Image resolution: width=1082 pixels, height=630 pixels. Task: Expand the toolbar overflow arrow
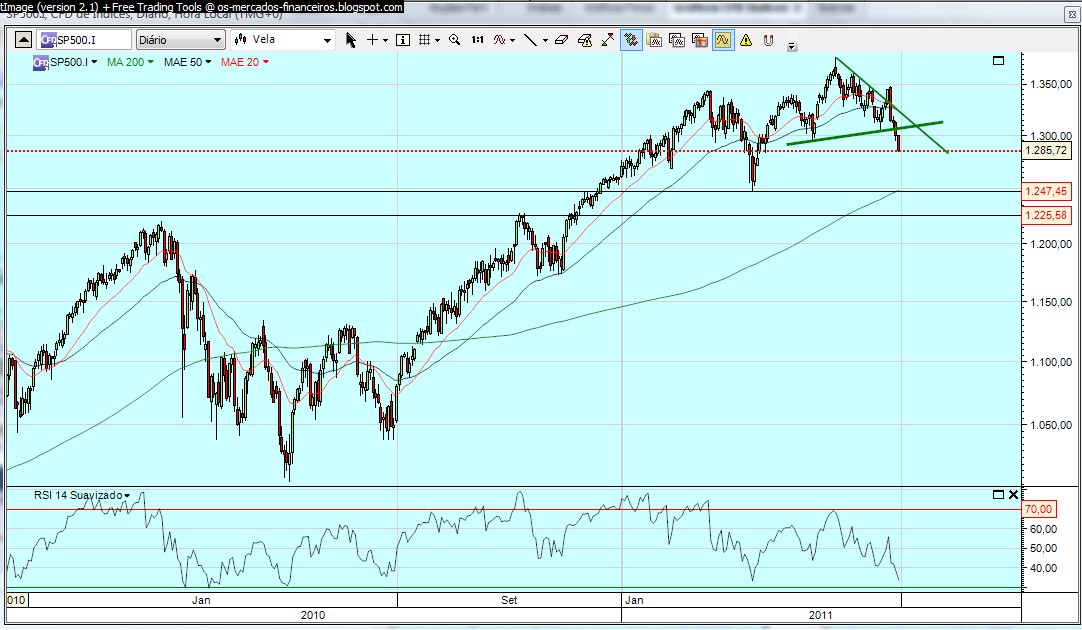(791, 47)
